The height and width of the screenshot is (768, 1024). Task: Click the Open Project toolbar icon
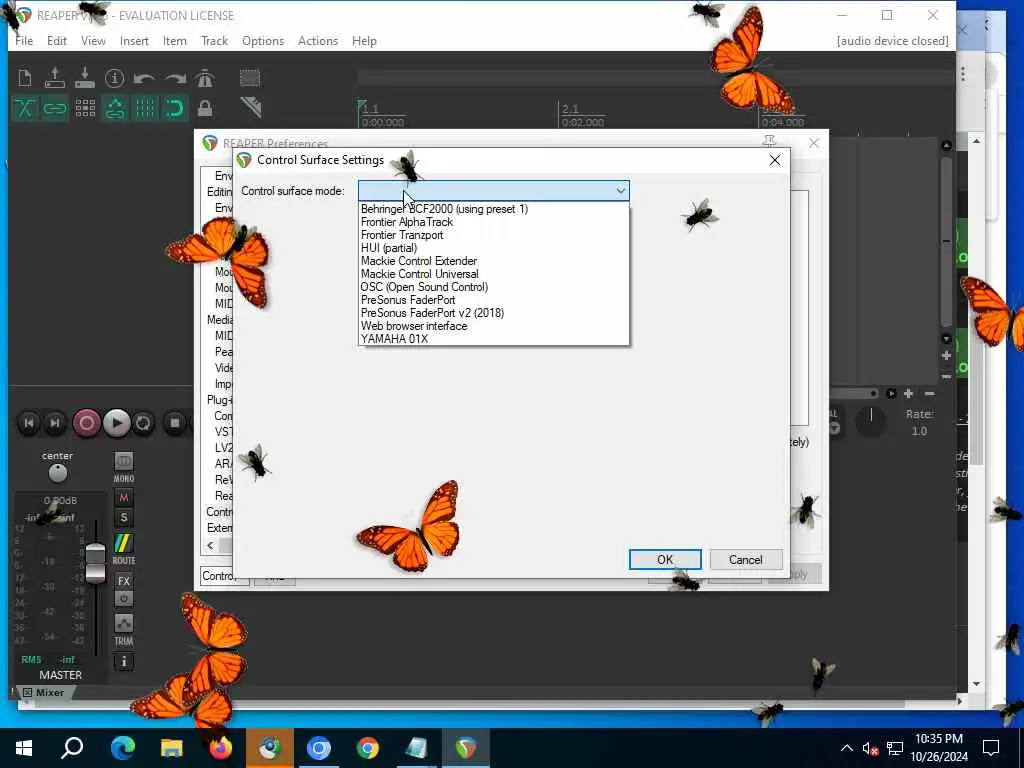[x=55, y=78]
